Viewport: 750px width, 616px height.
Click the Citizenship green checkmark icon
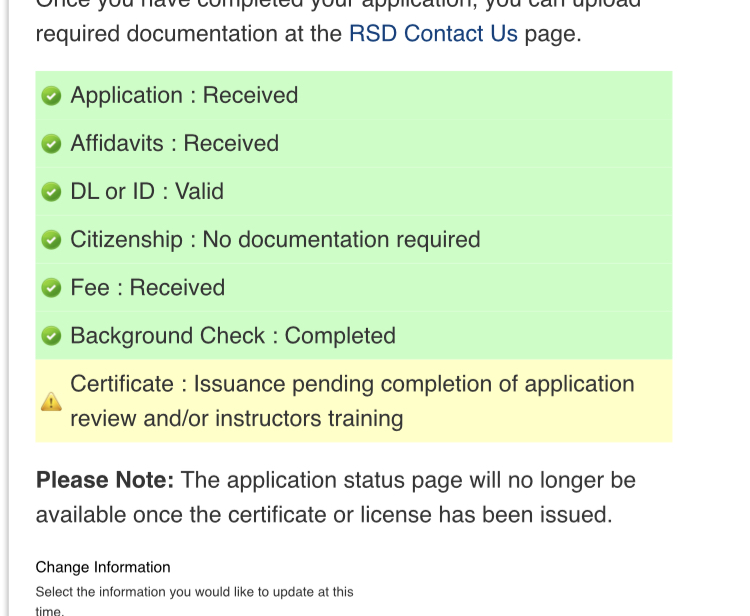pos(51,240)
